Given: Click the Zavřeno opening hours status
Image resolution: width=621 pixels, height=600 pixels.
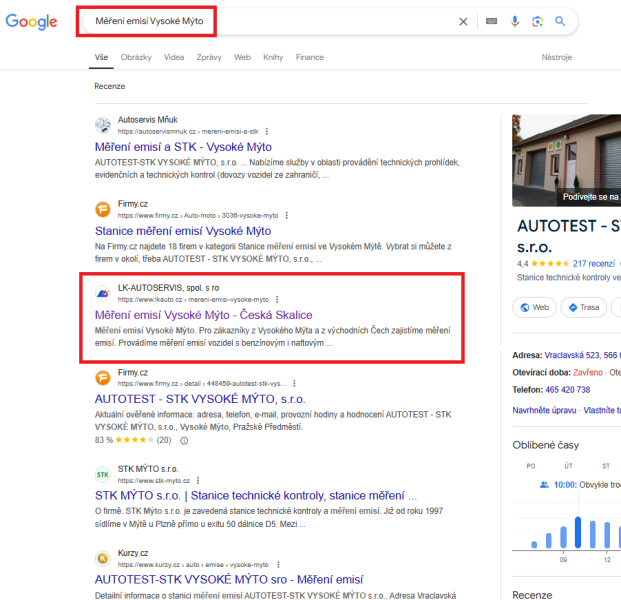Looking at the screenshot, I should tap(587, 372).
